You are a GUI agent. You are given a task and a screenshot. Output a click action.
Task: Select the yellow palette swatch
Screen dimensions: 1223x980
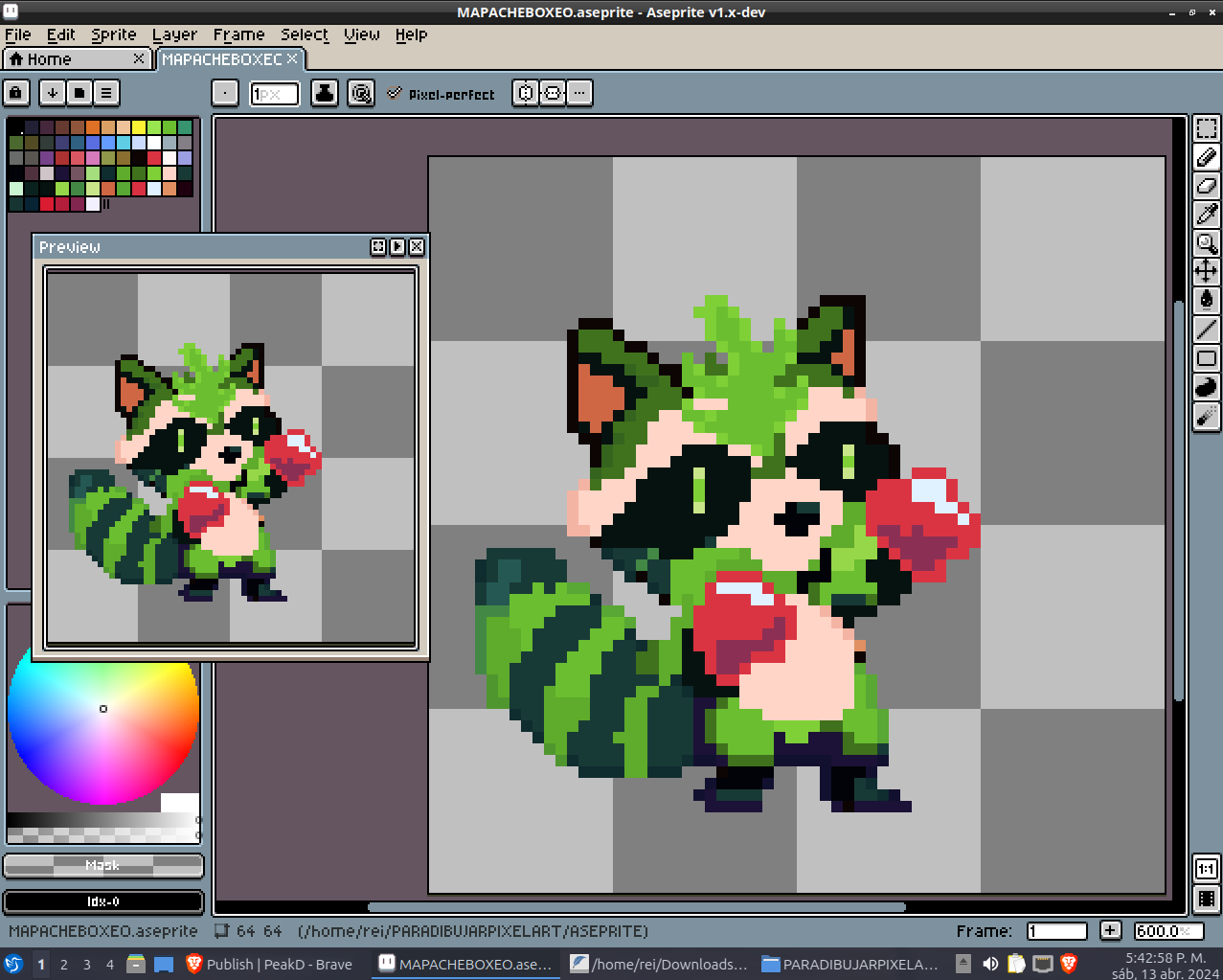click(139, 127)
